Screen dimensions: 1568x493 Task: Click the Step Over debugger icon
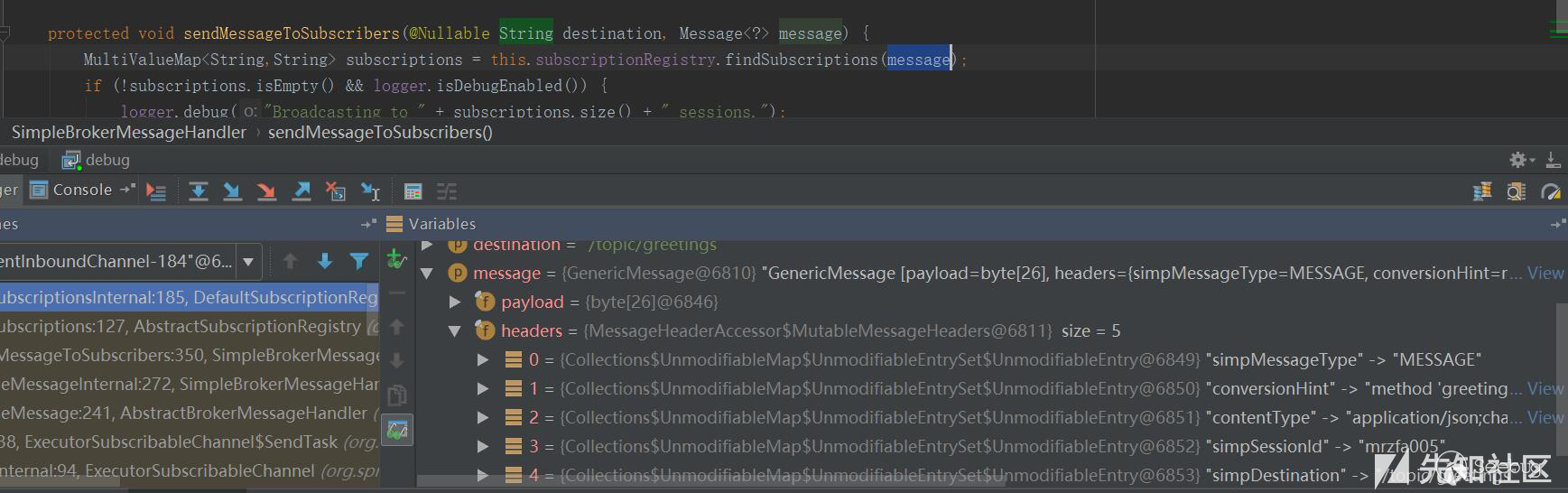(x=199, y=191)
